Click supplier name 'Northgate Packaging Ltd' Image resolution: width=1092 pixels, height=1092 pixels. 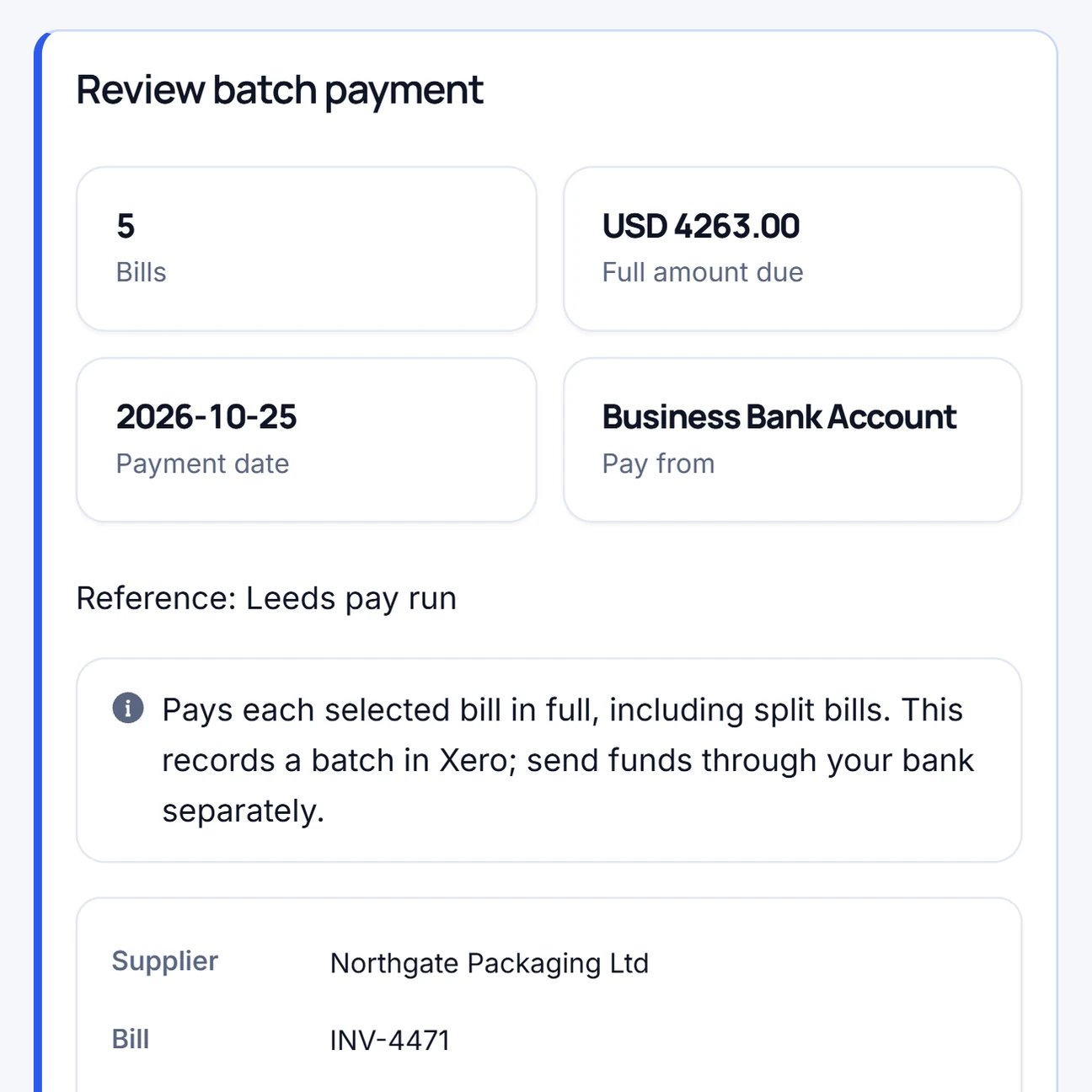point(490,963)
